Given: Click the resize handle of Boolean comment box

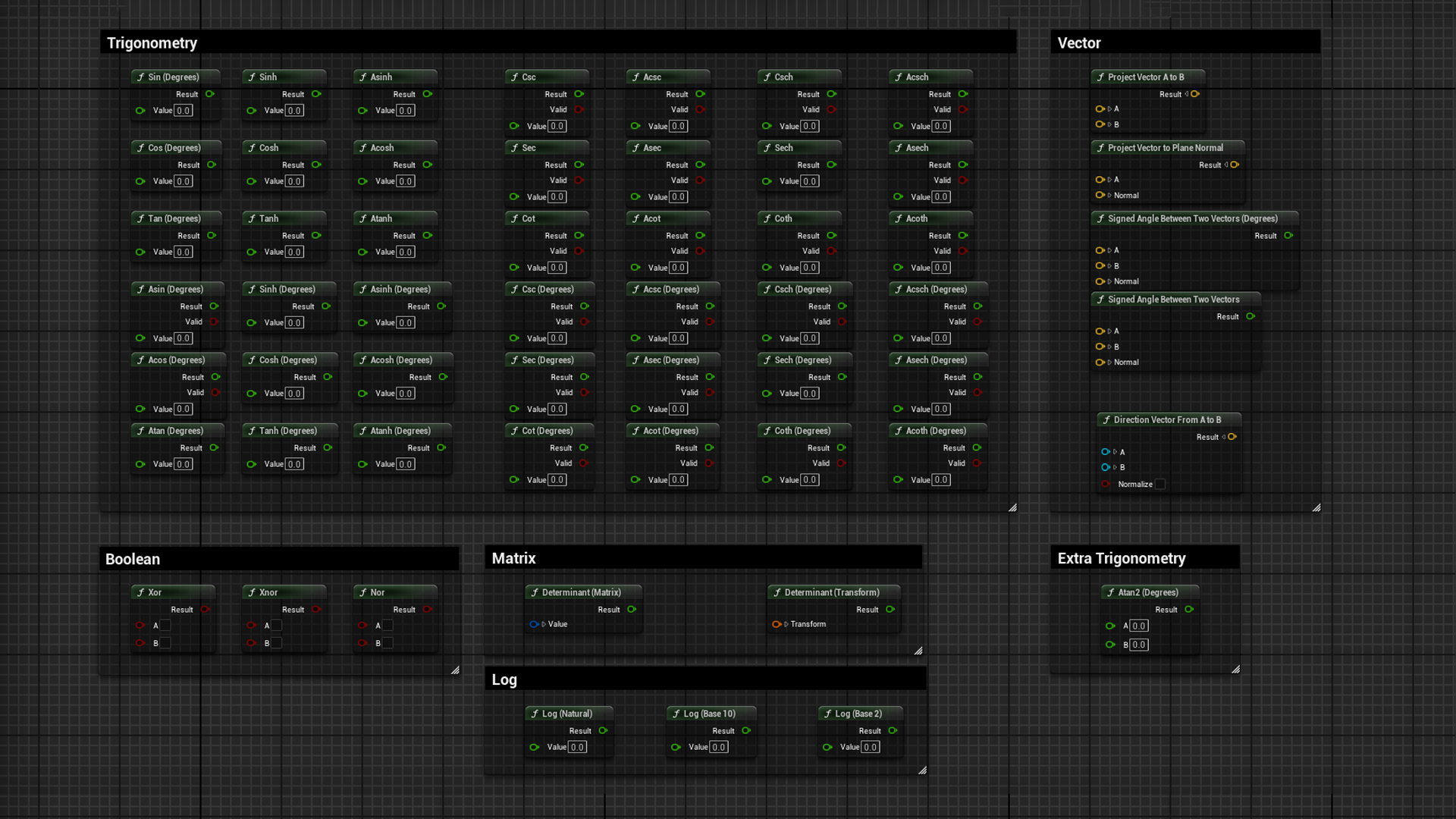Looking at the screenshot, I should click(x=455, y=670).
